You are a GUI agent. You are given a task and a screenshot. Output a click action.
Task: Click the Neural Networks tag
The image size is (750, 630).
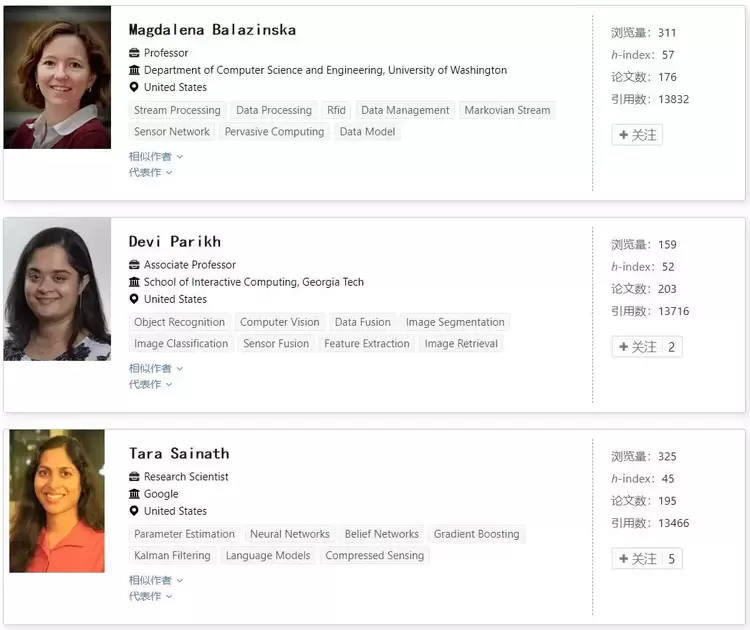click(290, 534)
